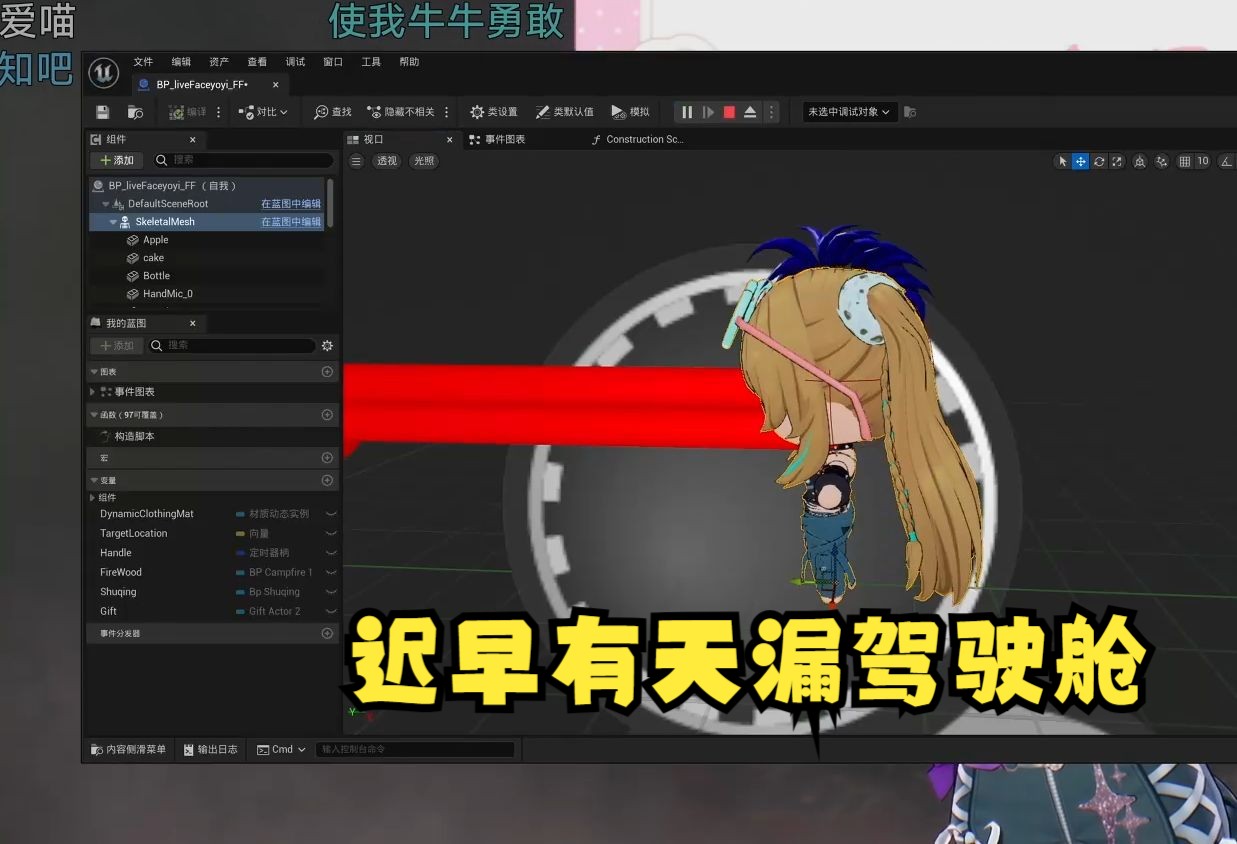Select the HandMic_0 component
The width and height of the screenshot is (1237, 844).
167,294
